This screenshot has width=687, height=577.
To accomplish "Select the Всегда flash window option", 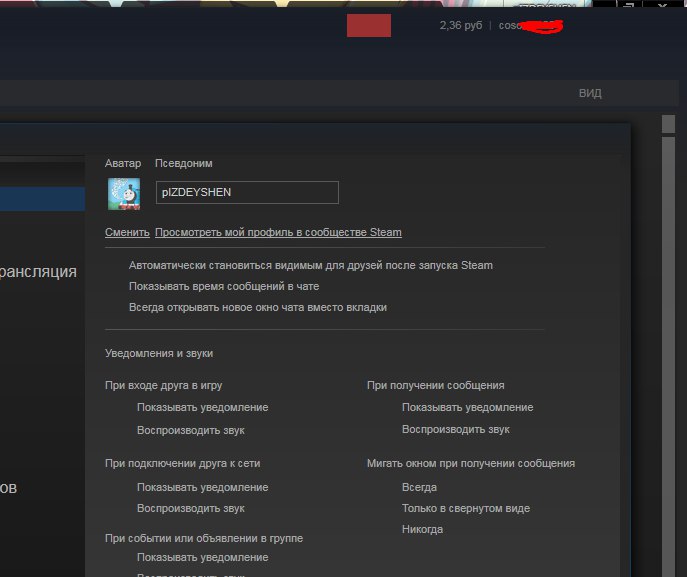I will [x=419, y=487].
